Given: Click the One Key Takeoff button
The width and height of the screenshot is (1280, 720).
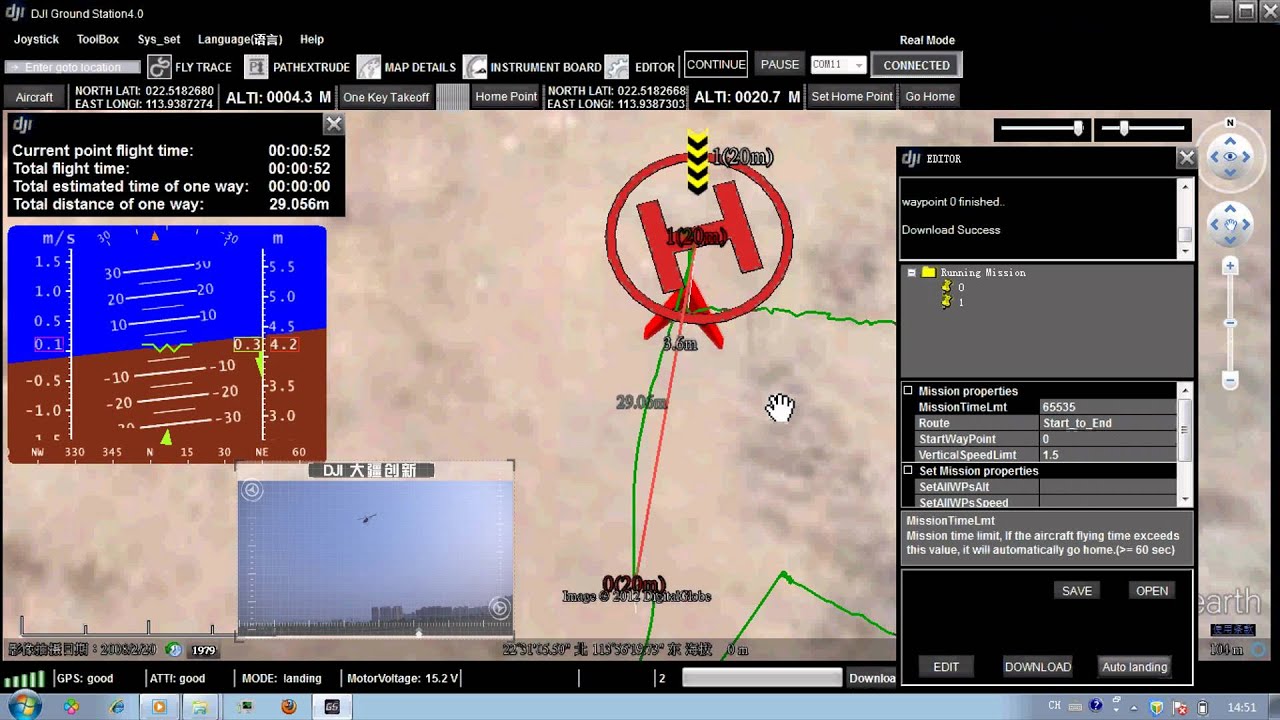Looking at the screenshot, I should pos(386,97).
